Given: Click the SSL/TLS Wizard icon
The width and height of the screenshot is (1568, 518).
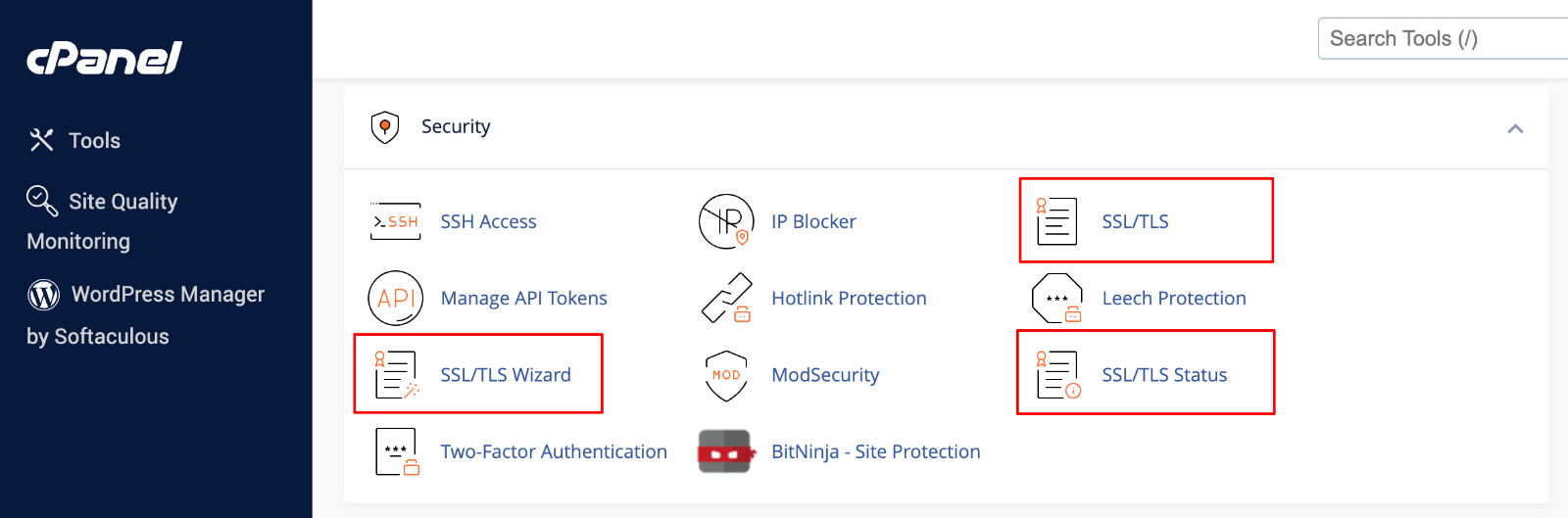Looking at the screenshot, I should (395, 375).
